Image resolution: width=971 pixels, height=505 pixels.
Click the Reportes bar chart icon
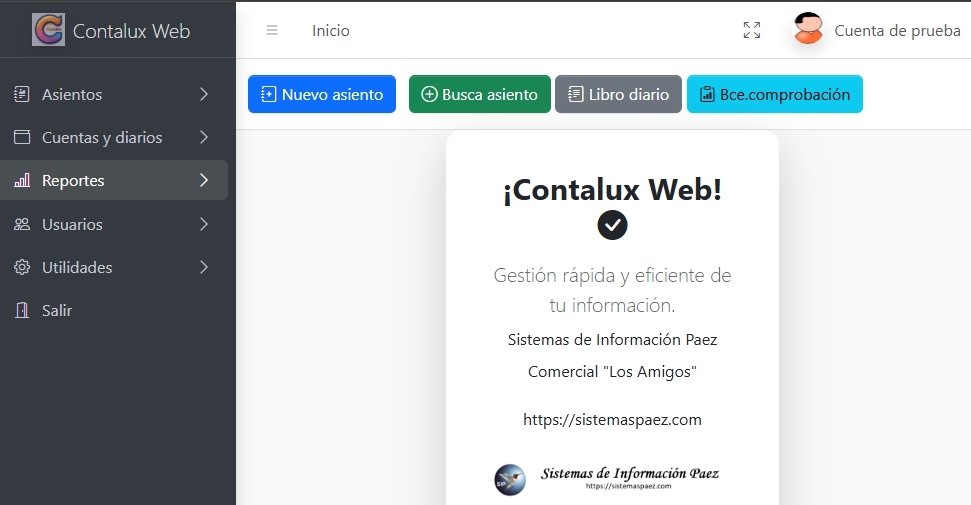tap(22, 181)
